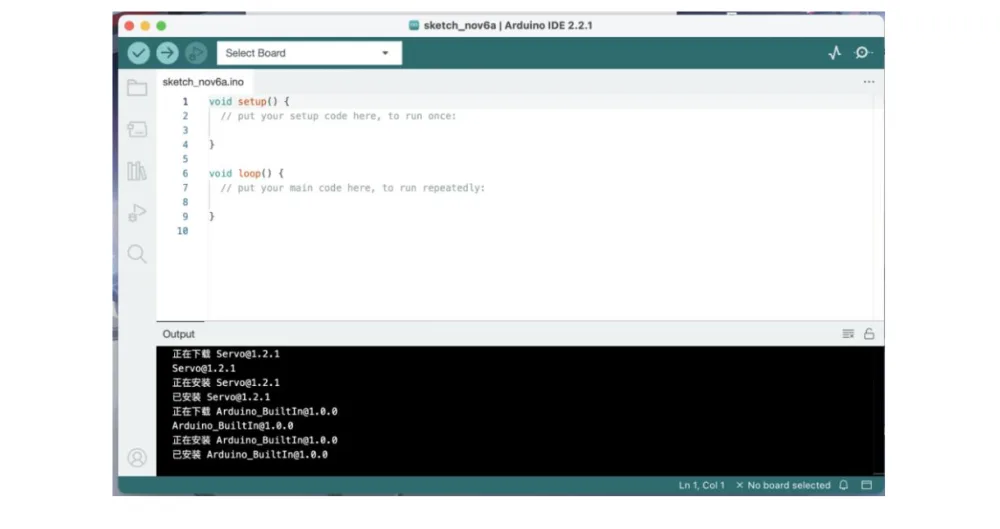Open the Sketchbook folder panel
The width and height of the screenshot is (1000, 529).
[x=136, y=87]
